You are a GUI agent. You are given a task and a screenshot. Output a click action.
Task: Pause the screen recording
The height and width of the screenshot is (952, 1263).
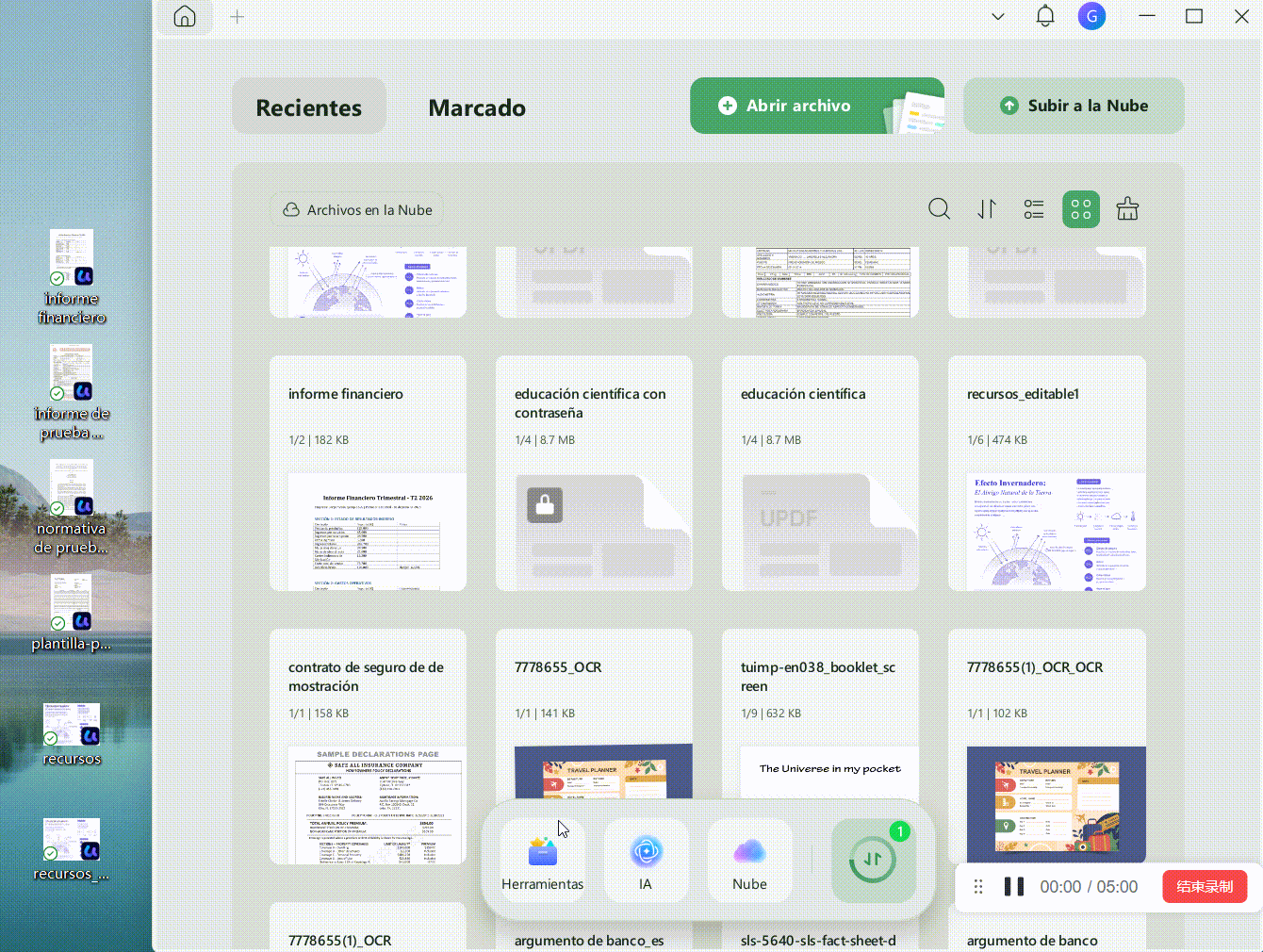tap(1014, 887)
